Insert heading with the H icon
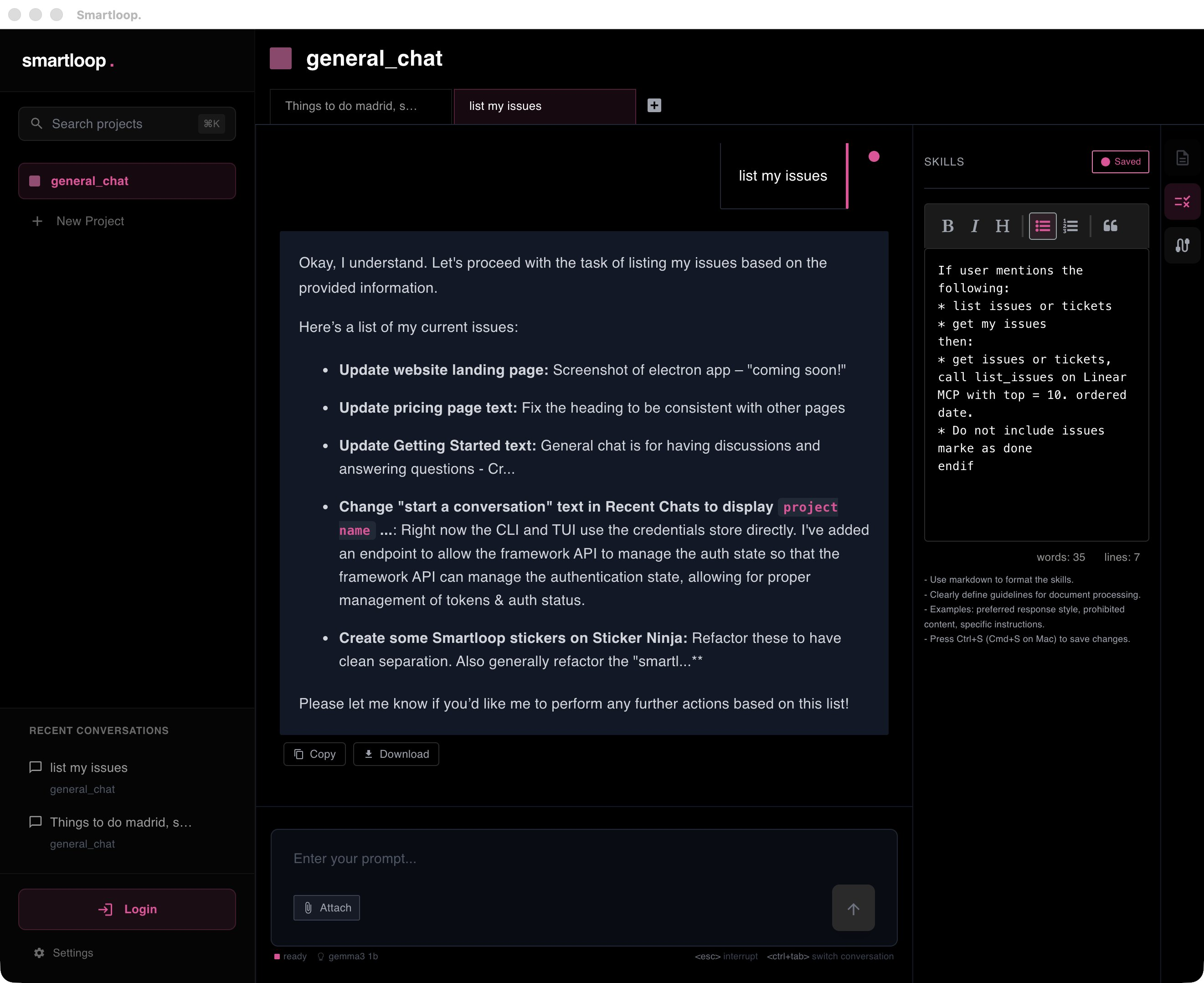The image size is (1204, 983). [1002, 226]
